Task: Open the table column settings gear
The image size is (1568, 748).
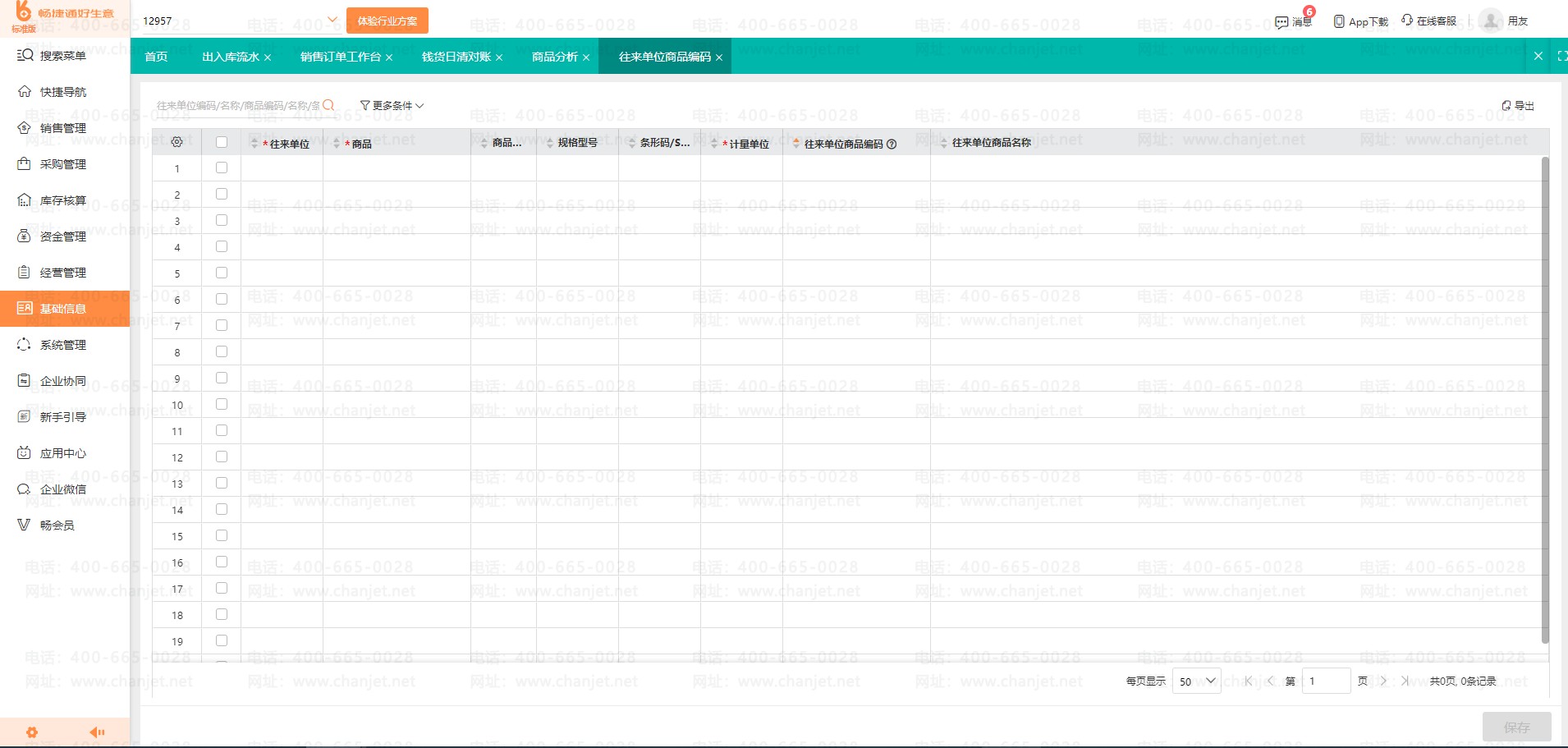Action: pos(177,142)
